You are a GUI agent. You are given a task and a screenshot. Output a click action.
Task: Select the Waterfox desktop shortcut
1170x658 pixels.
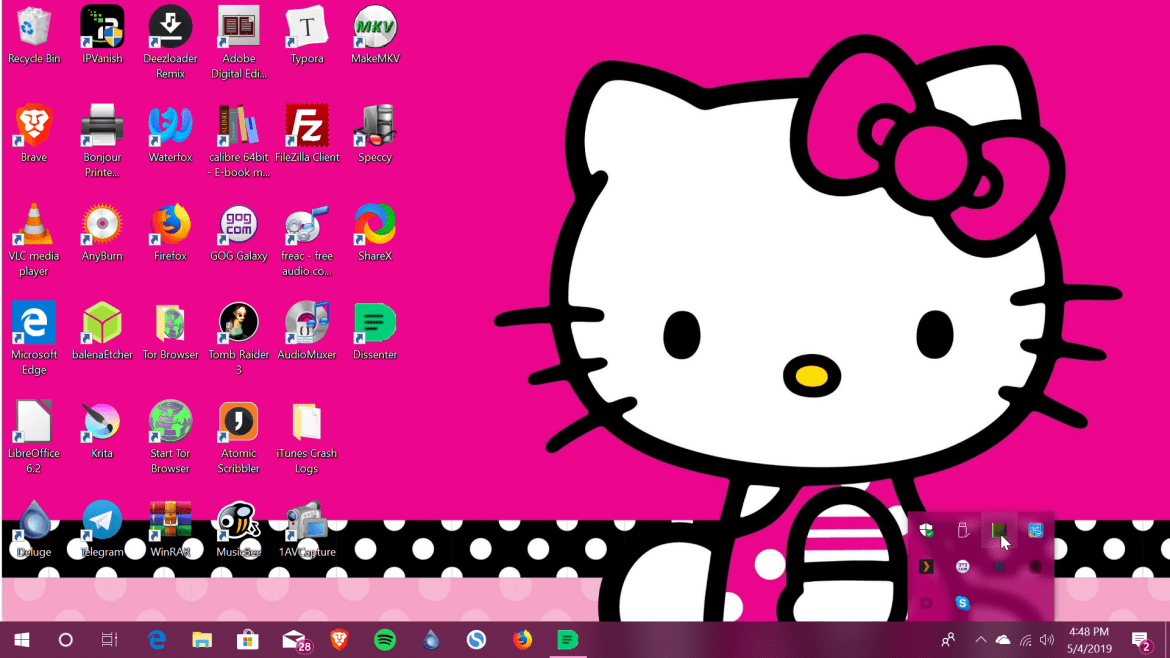tap(170, 134)
